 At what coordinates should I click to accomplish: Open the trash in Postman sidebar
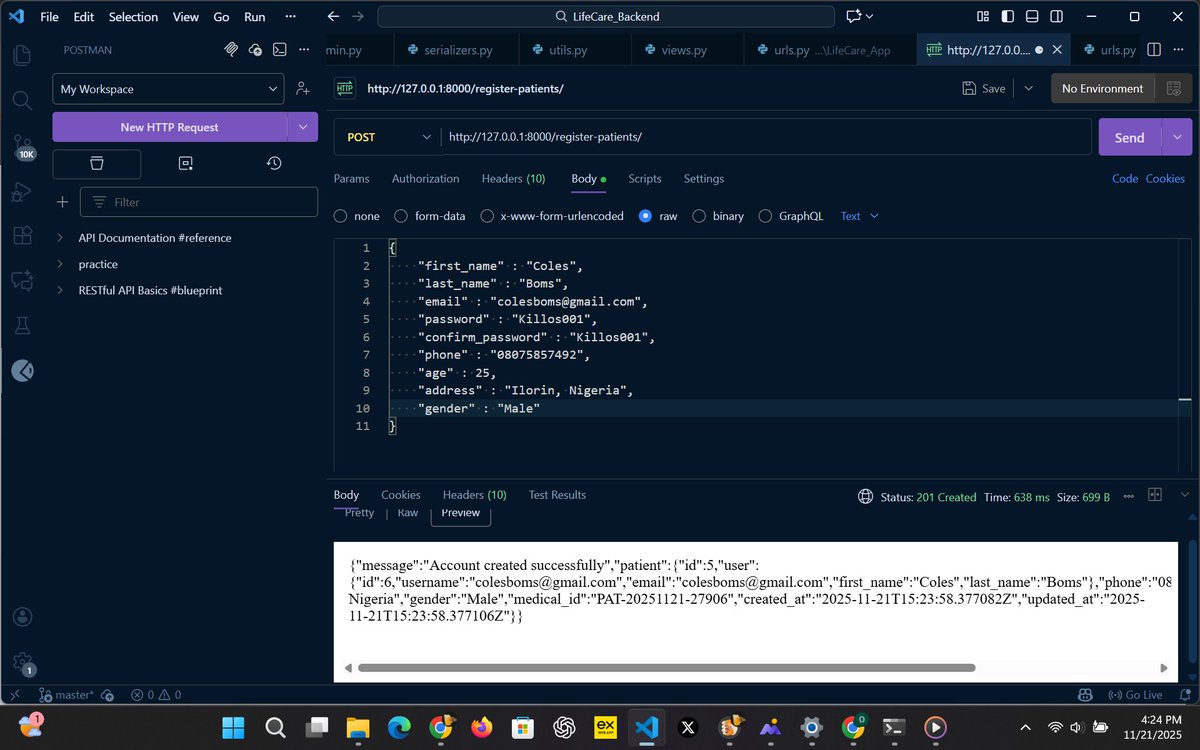click(x=96, y=163)
